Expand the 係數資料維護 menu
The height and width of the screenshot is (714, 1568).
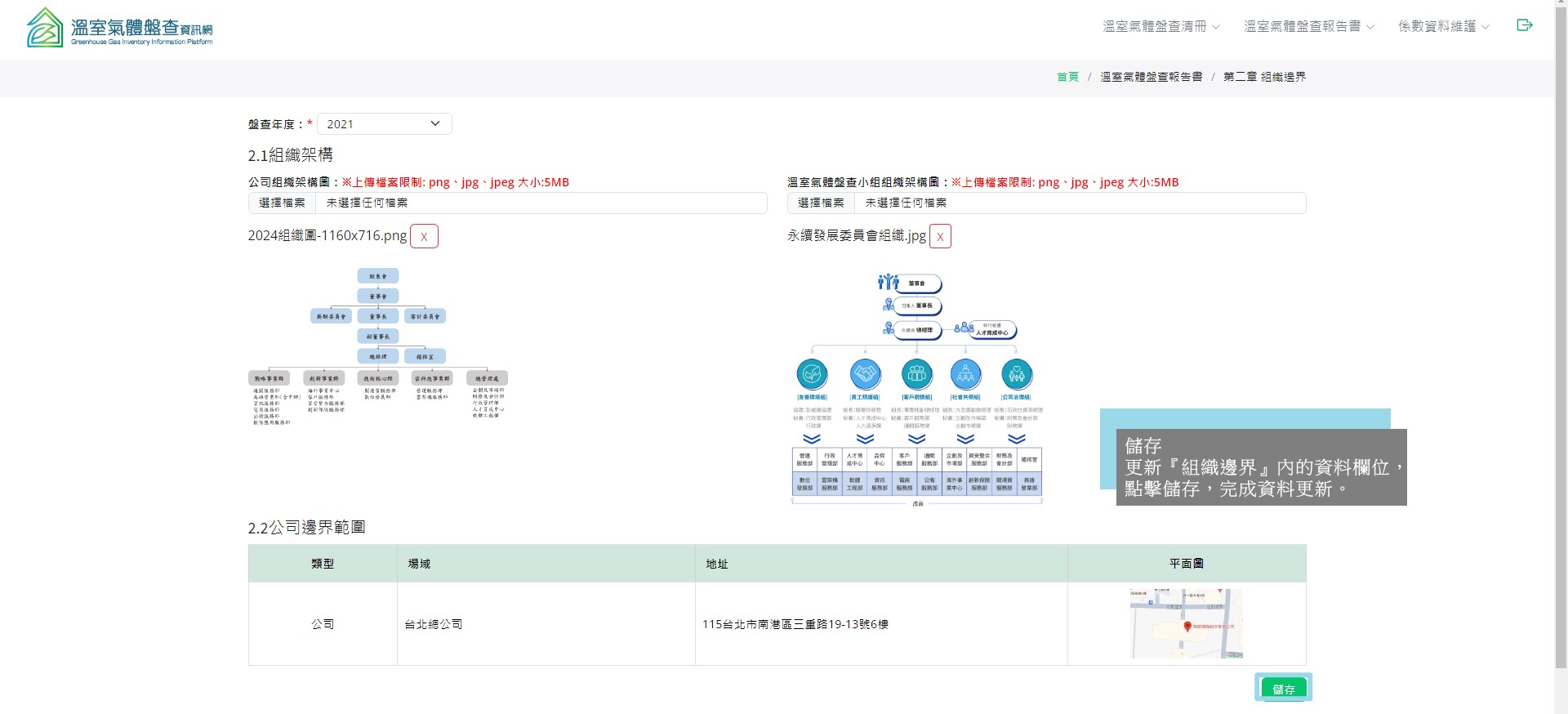point(1443,26)
